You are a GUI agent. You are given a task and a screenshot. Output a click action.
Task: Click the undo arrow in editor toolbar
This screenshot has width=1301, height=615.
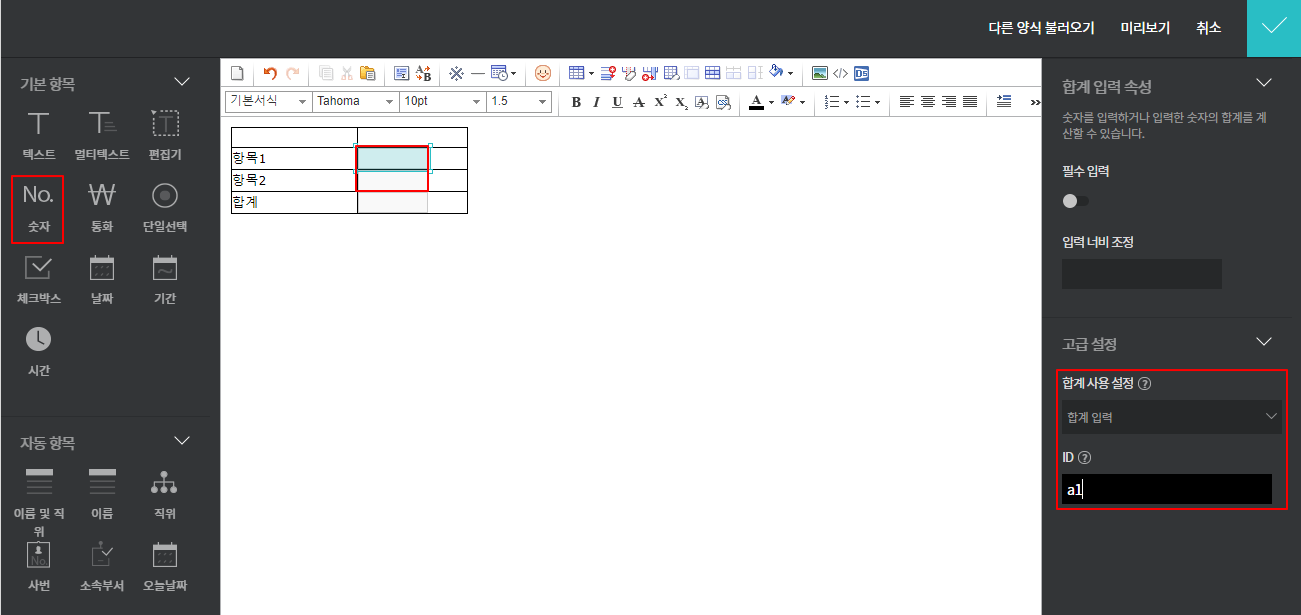(270, 73)
